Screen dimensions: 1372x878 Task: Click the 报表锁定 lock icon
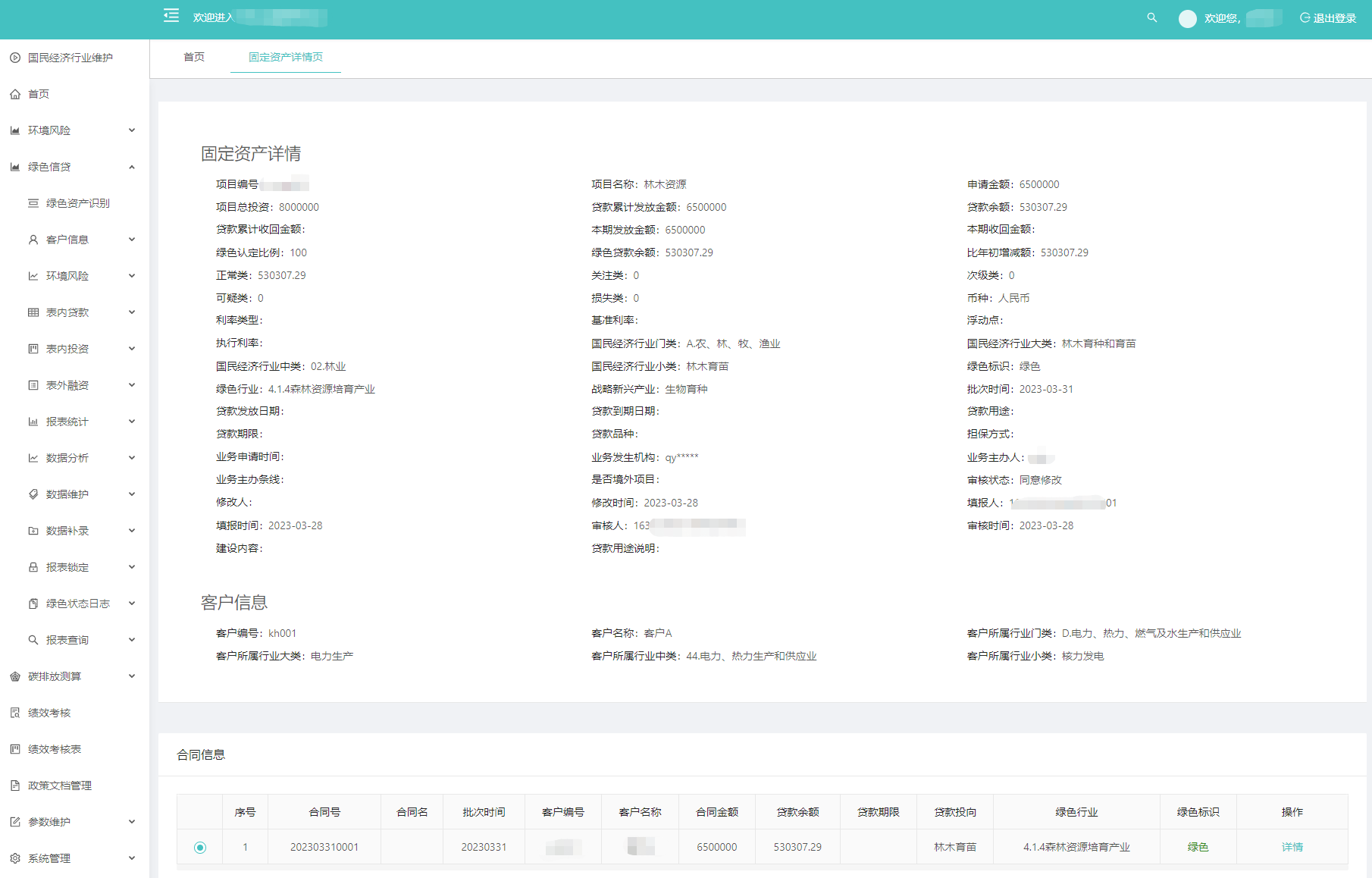pos(33,567)
